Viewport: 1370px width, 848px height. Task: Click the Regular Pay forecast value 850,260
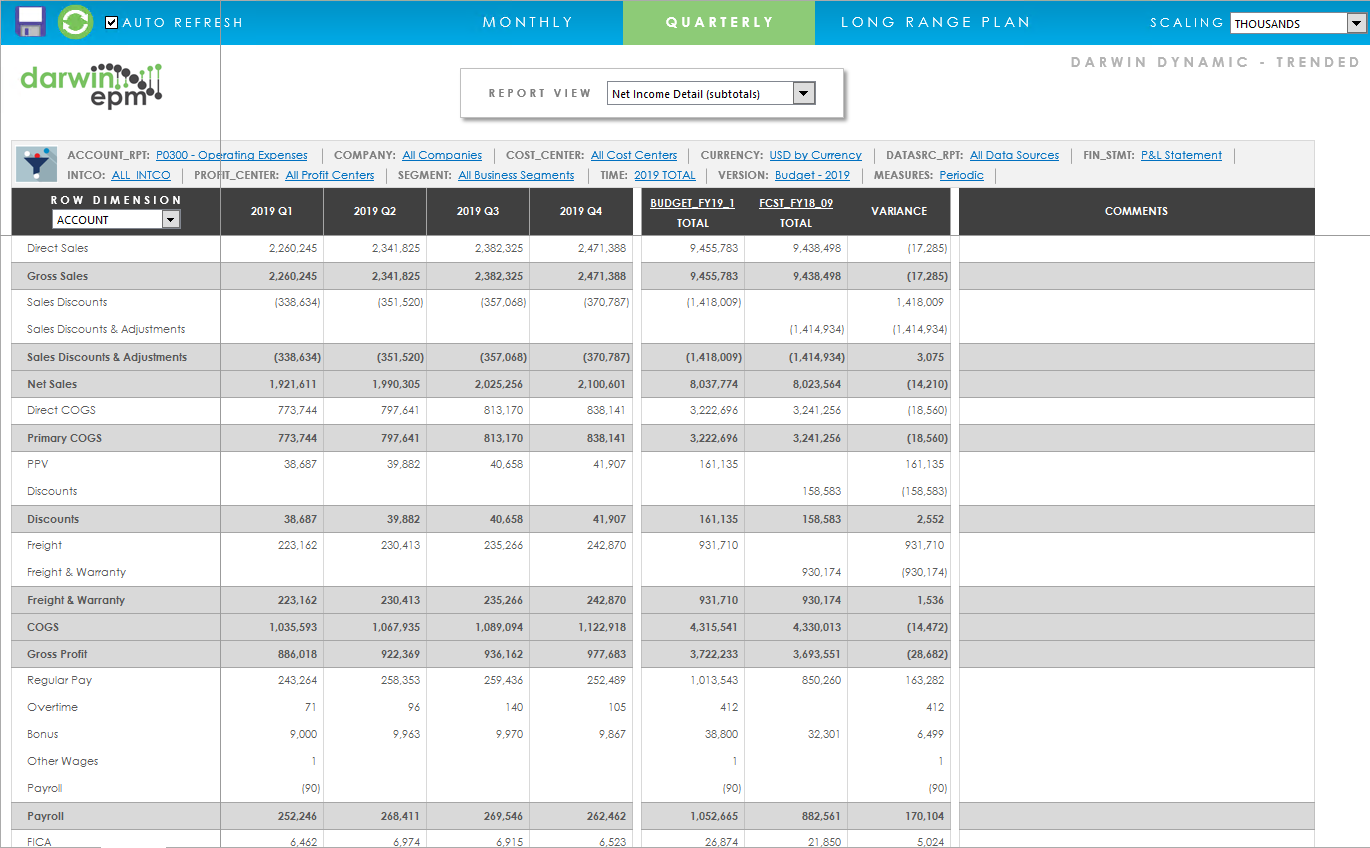point(821,680)
